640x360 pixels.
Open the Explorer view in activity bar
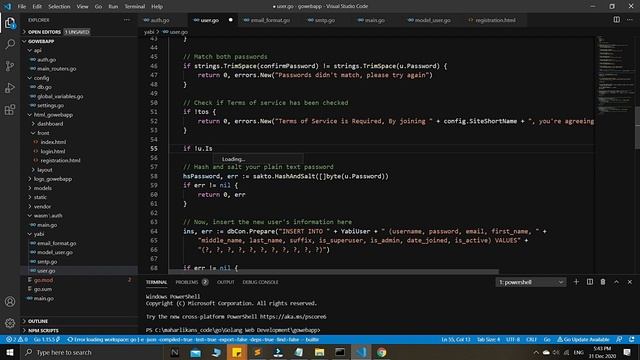point(10,23)
